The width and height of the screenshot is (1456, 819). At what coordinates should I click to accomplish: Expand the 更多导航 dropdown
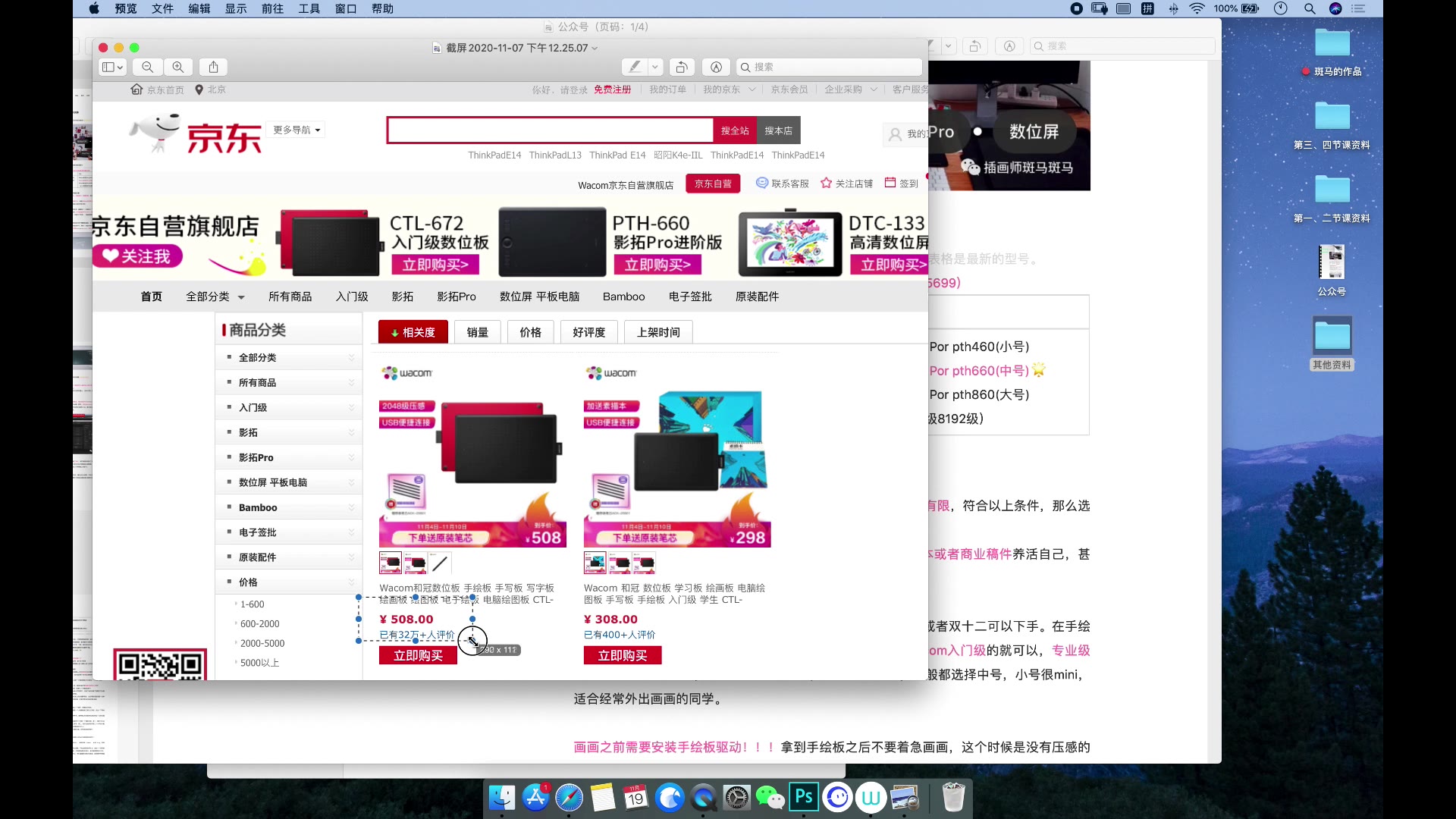click(296, 130)
